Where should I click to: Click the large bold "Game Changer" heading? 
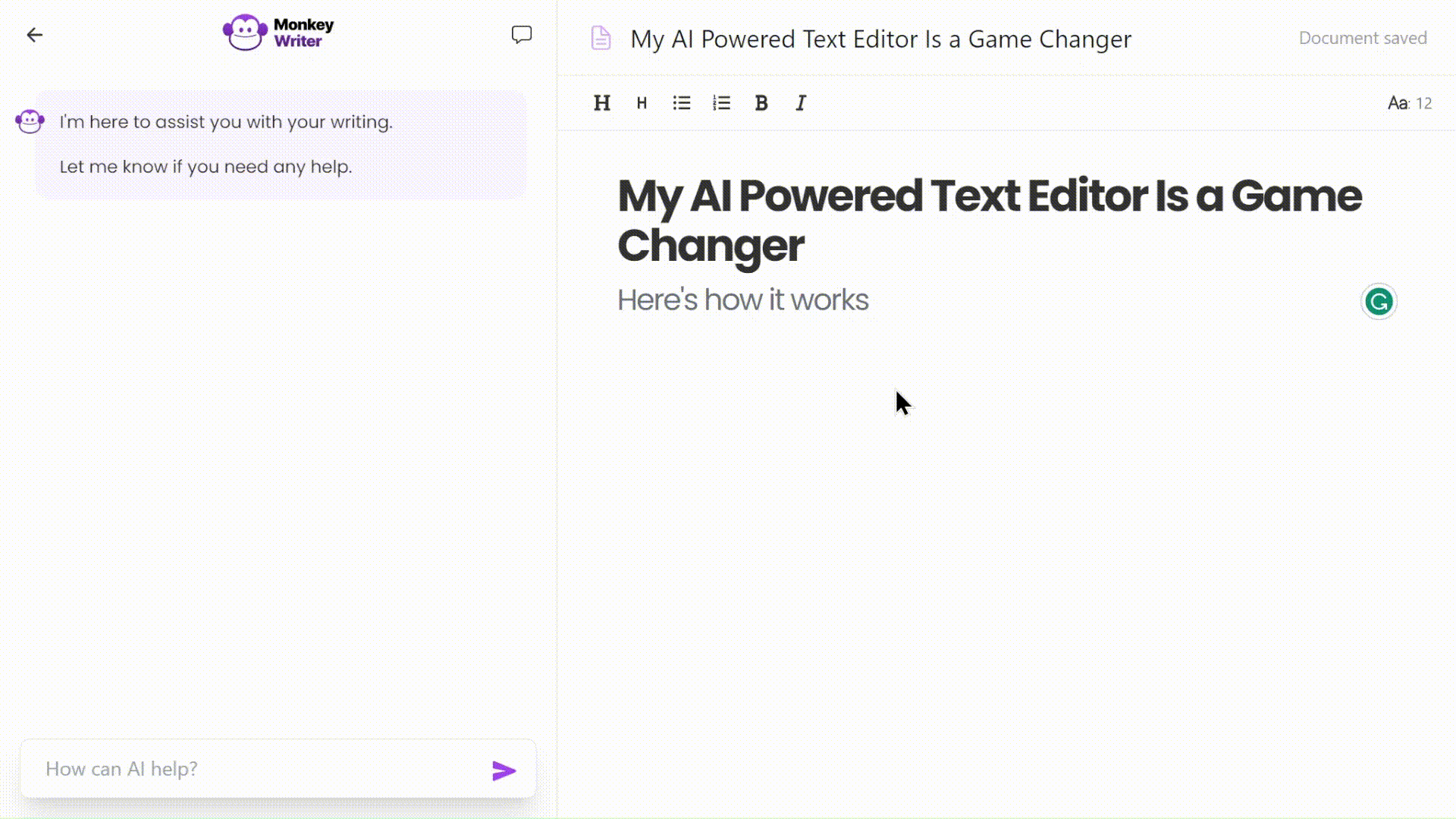[989, 220]
